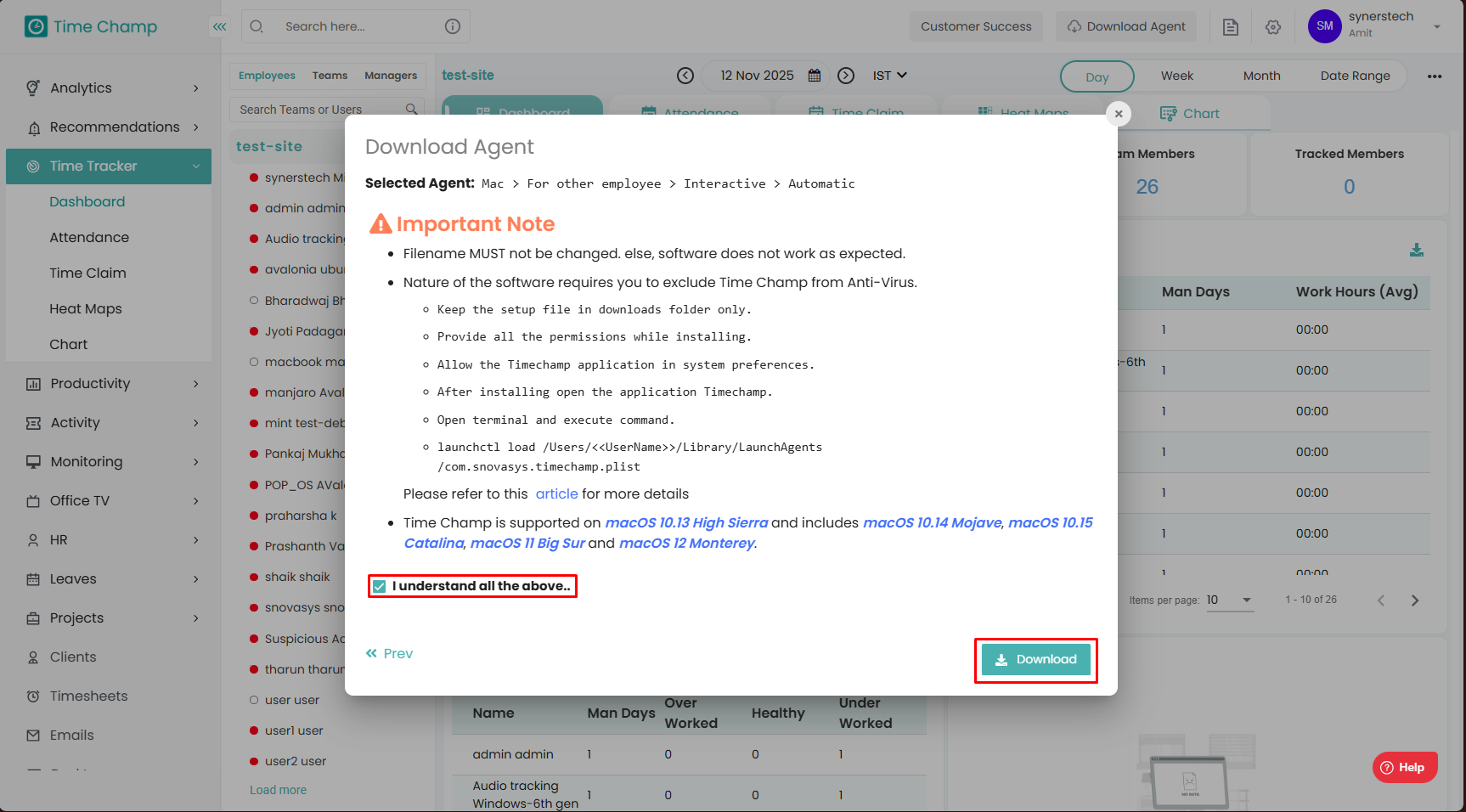Expand the Analytics menu chevron

click(x=196, y=88)
